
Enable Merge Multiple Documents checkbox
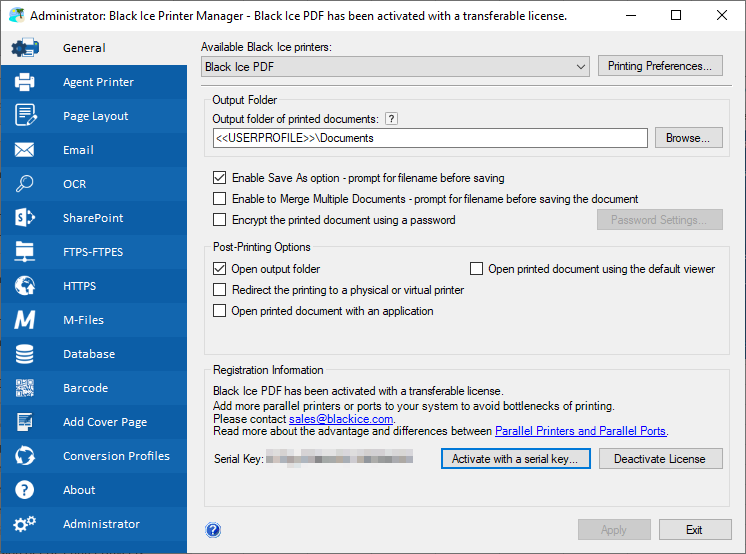(x=220, y=199)
